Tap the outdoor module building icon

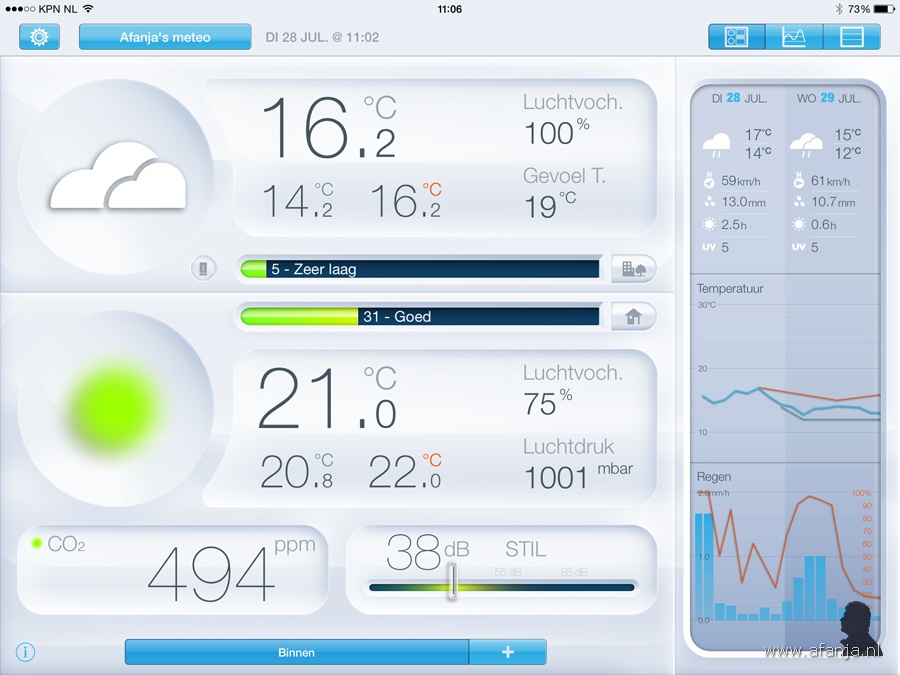point(633,268)
